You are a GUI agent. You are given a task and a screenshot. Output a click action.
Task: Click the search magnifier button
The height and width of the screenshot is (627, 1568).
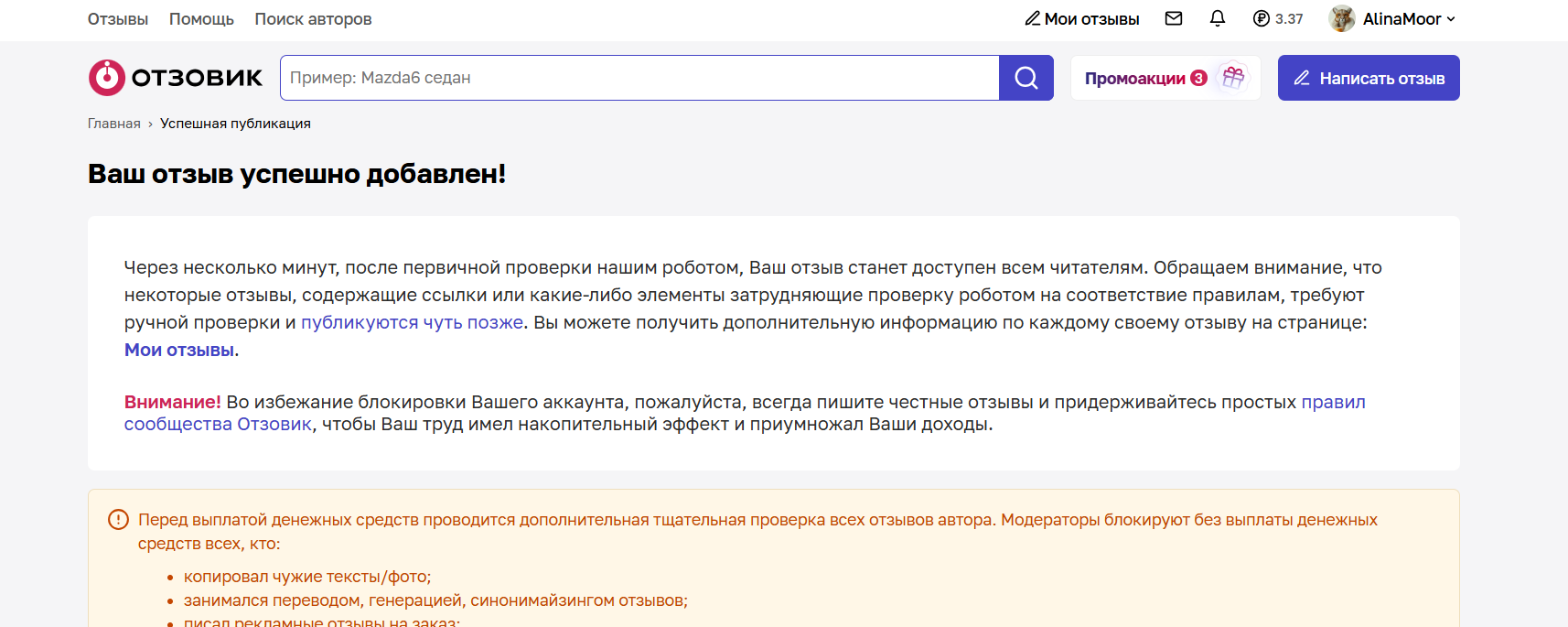pos(1026,78)
